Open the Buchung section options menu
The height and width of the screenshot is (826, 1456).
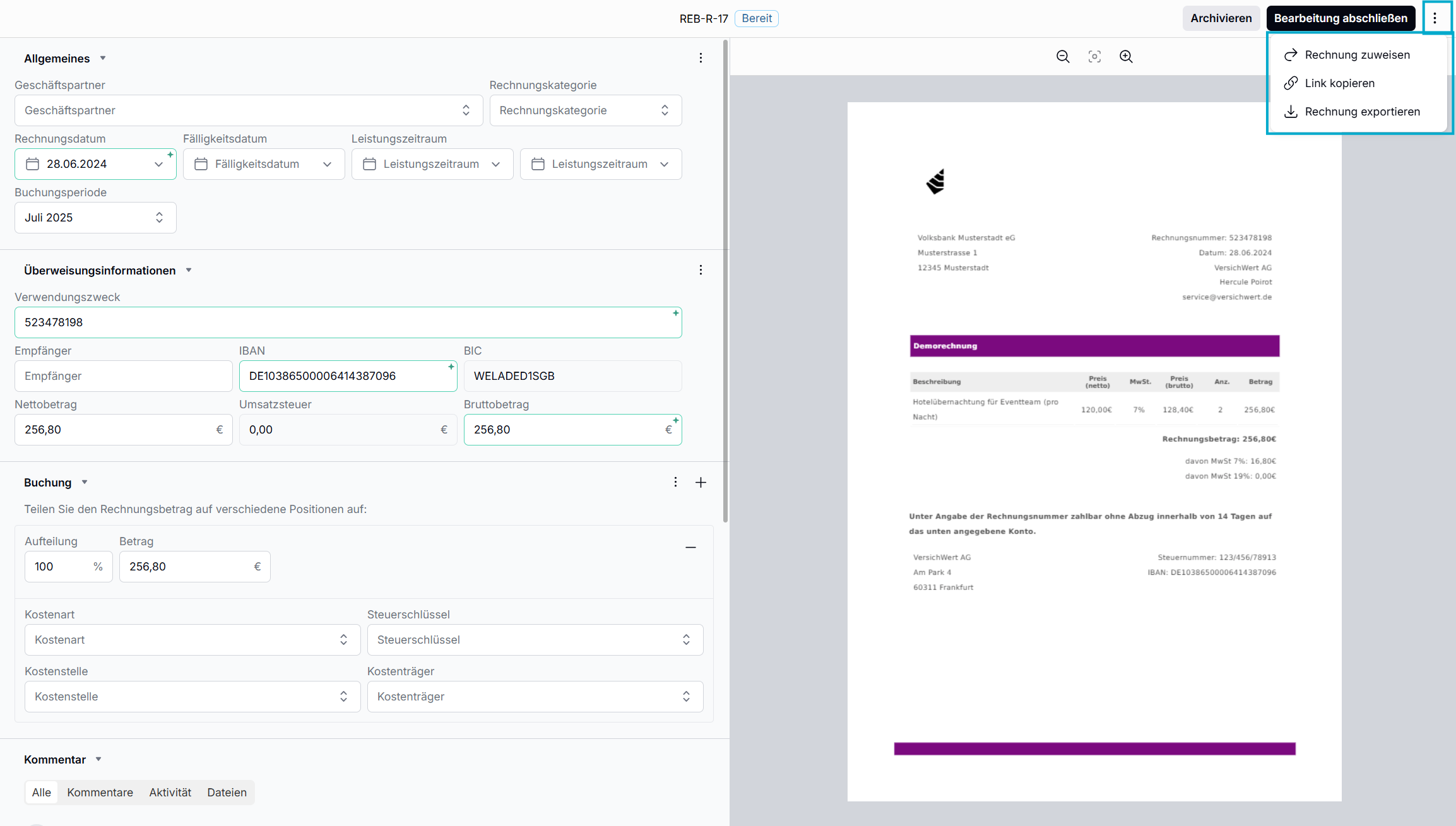[675, 482]
